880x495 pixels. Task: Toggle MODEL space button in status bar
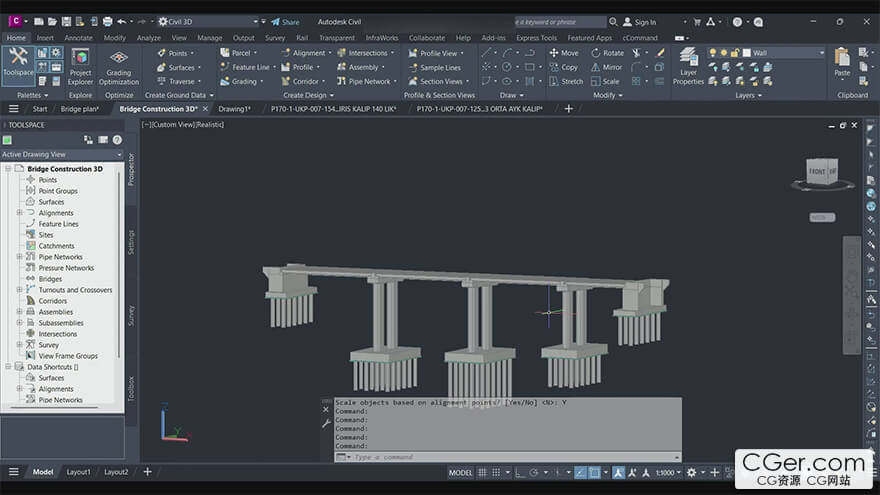point(460,473)
